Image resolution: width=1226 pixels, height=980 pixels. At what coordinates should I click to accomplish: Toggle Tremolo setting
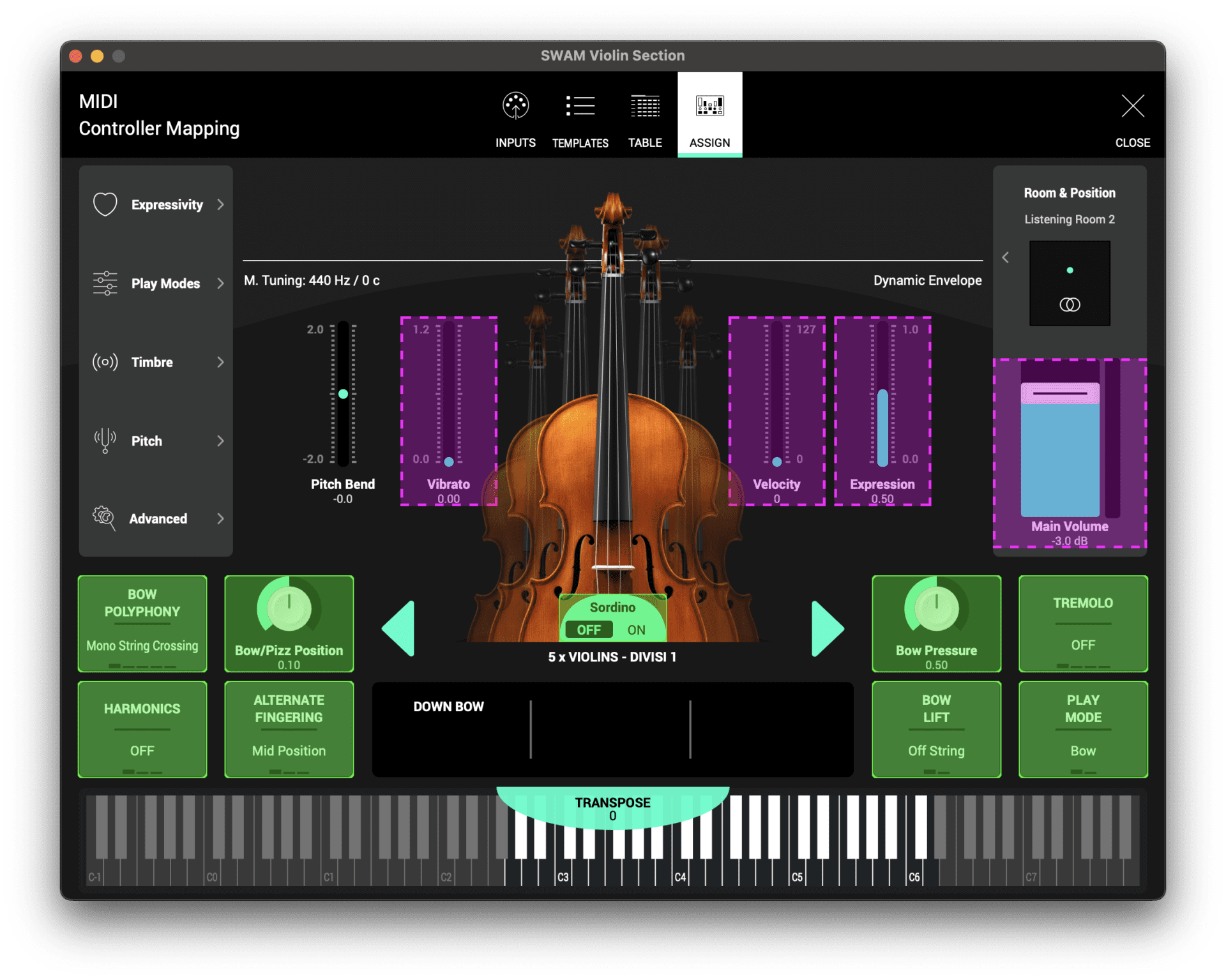click(1082, 624)
